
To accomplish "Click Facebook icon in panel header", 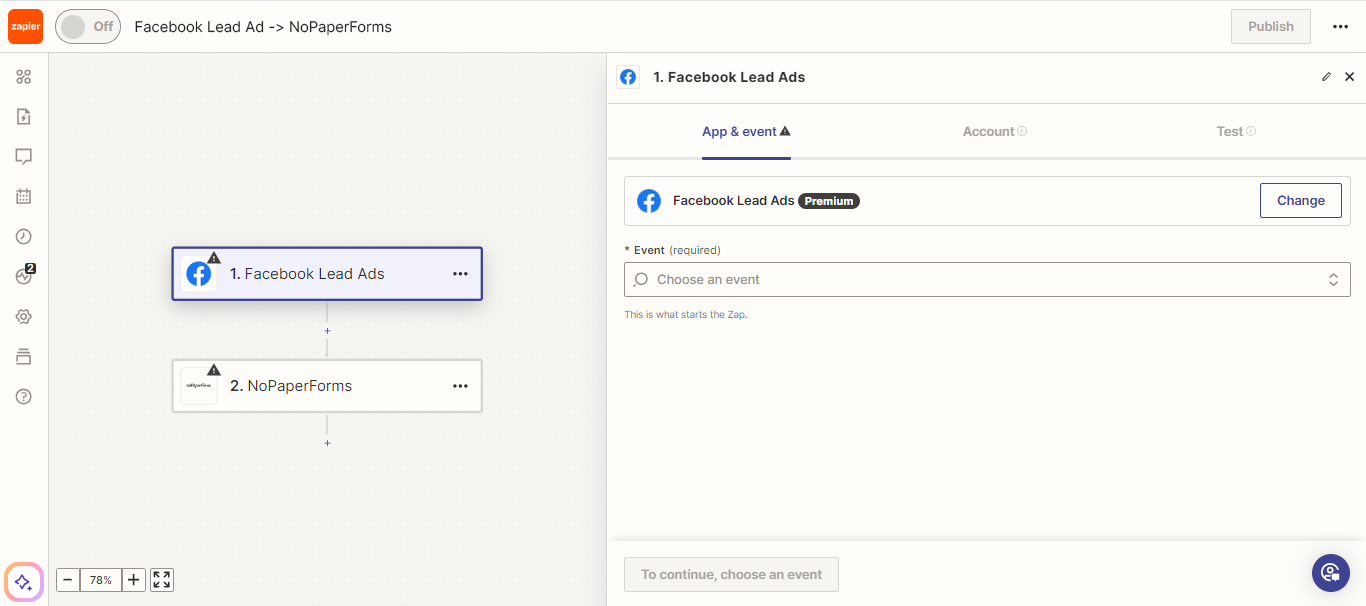I will click(628, 77).
